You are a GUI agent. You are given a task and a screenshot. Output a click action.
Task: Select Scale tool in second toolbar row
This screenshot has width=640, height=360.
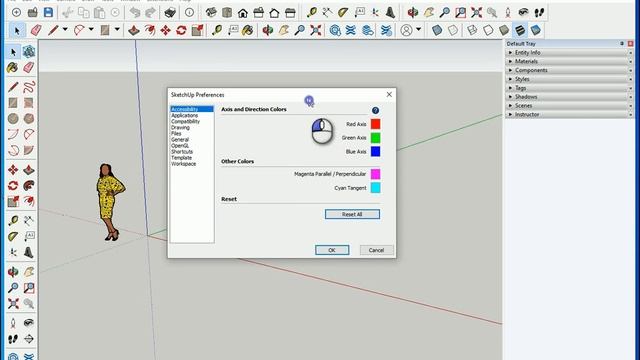(197, 30)
